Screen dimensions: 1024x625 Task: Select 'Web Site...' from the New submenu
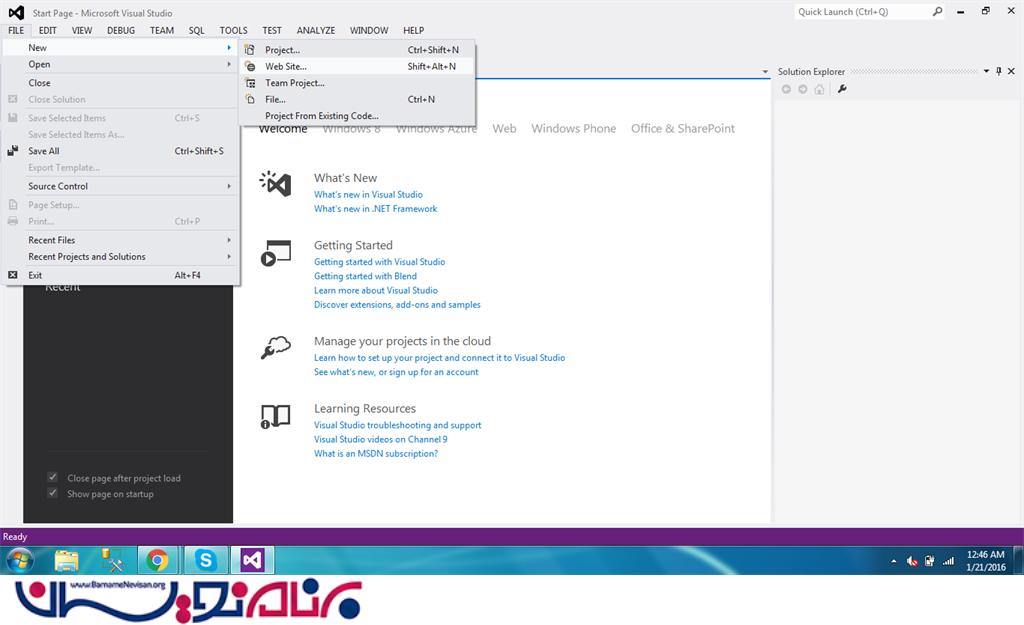pyautogui.click(x=286, y=67)
